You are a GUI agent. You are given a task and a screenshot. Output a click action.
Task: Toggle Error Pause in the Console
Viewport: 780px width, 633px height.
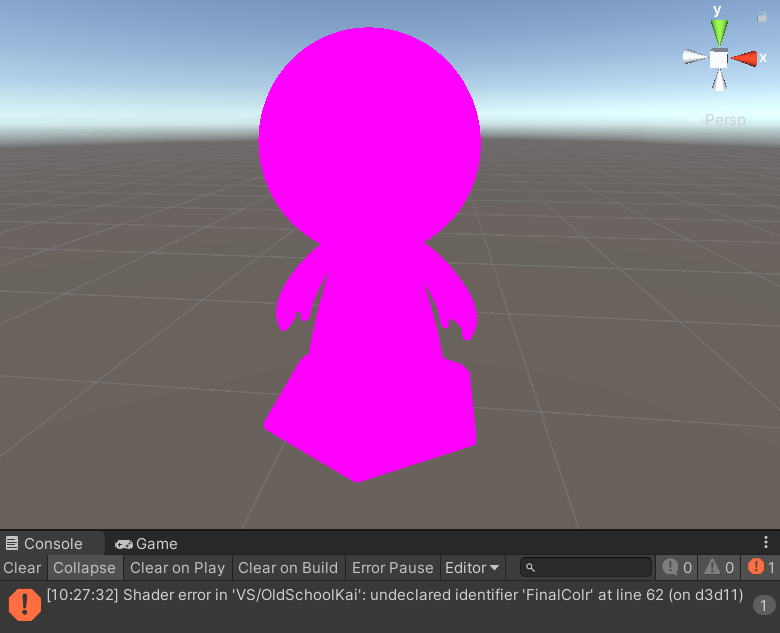[393, 568]
